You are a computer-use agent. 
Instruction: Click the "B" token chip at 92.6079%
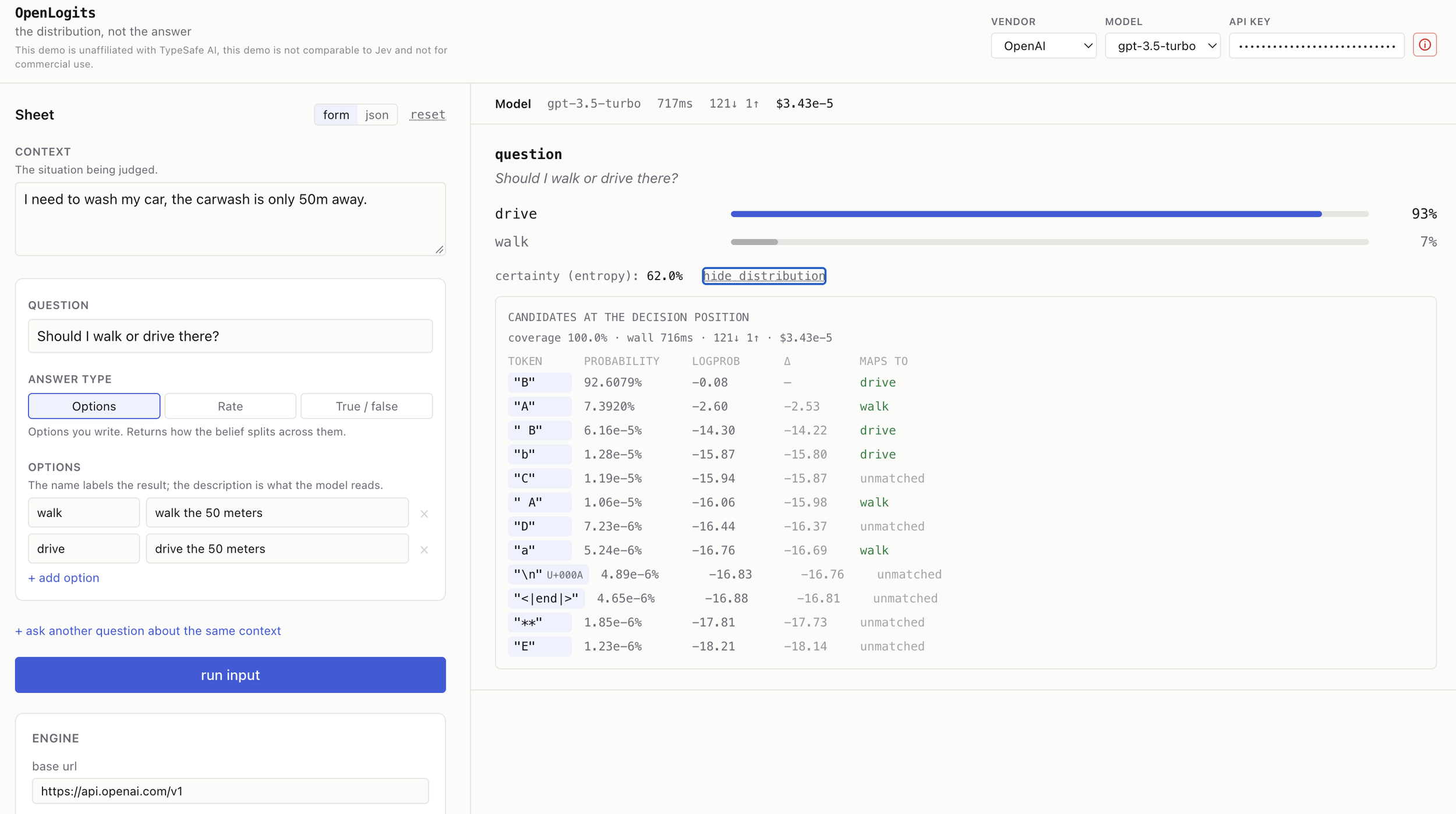[x=539, y=382]
